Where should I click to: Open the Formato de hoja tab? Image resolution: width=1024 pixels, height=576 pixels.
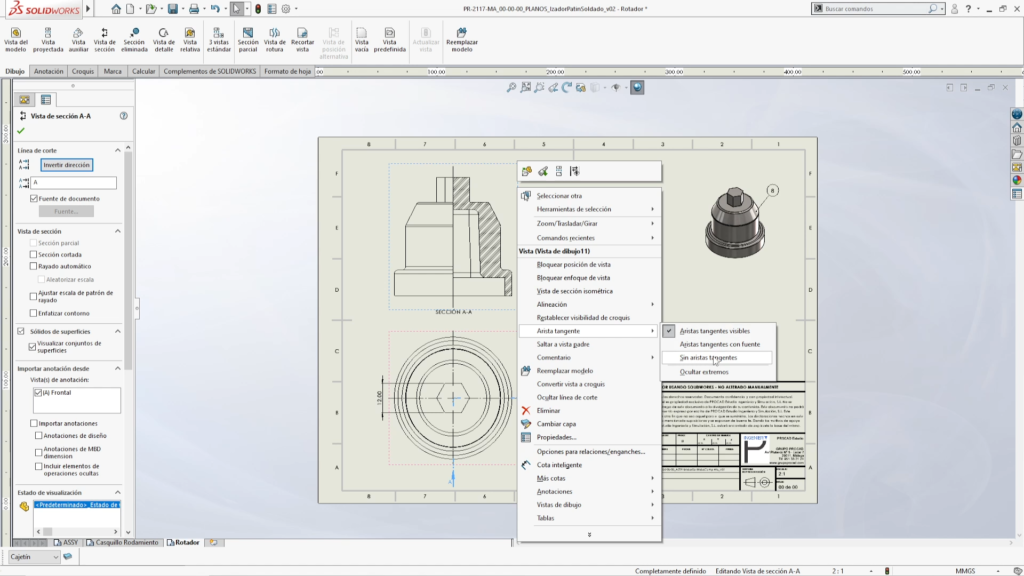287,71
